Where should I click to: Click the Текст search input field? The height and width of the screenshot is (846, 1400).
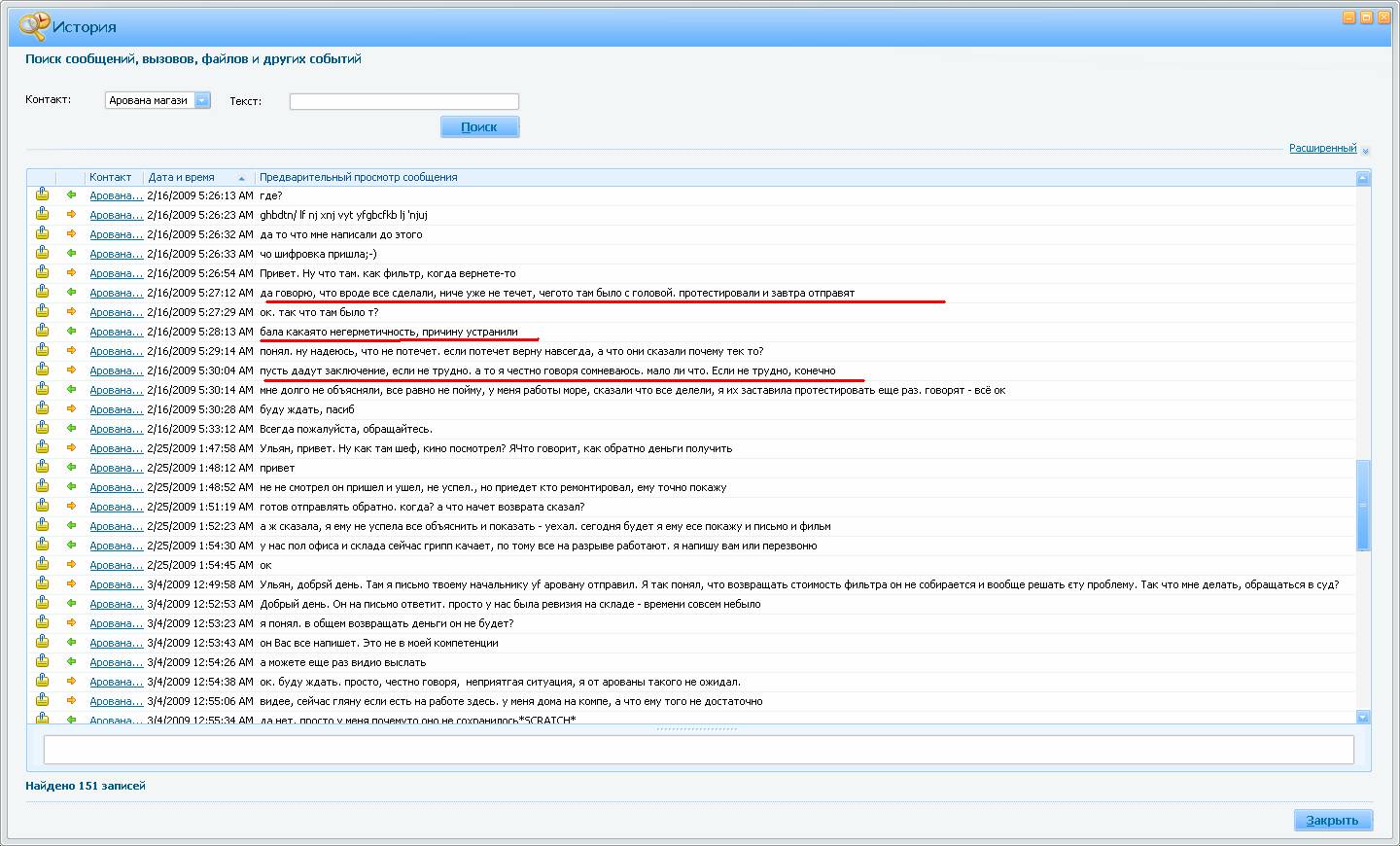(403, 101)
